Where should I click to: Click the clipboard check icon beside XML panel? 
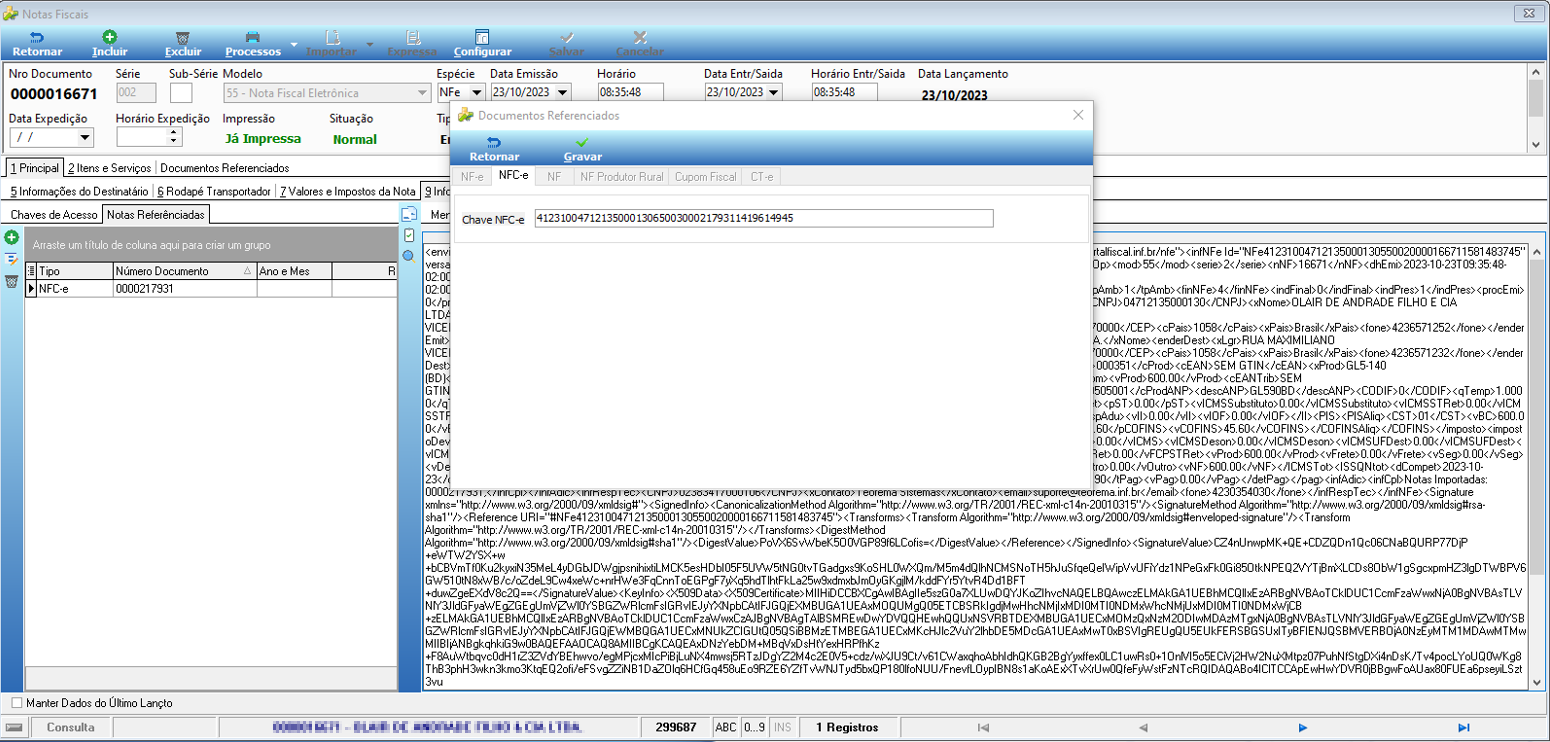[408, 235]
